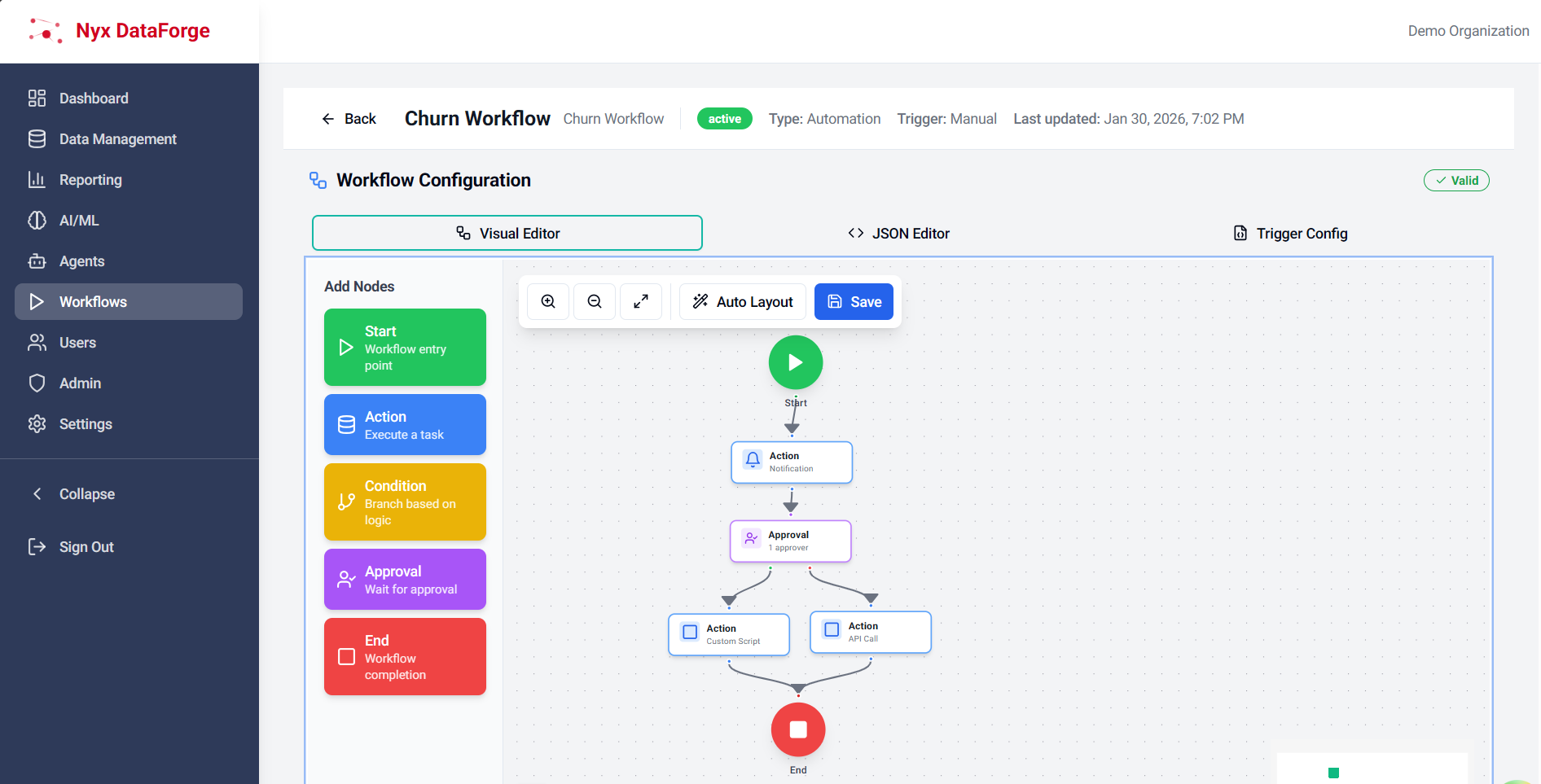Go back using the Back button
Image resolution: width=1541 pixels, height=784 pixels.
click(349, 119)
